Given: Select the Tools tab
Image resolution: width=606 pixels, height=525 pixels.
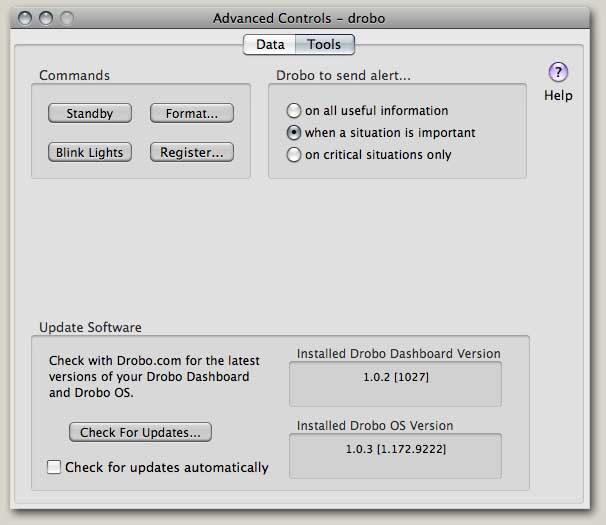Looking at the screenshot, I should tap(324, 44).
